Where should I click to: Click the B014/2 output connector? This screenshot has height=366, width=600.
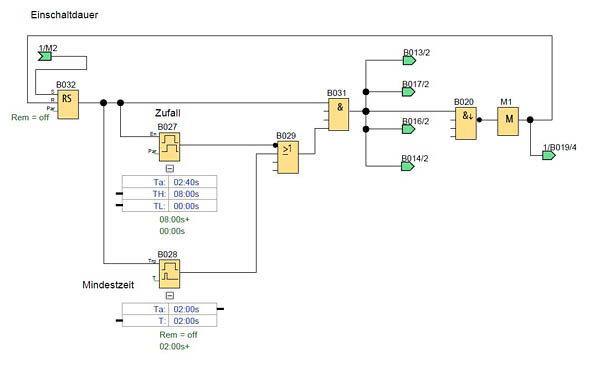[408, 166]
